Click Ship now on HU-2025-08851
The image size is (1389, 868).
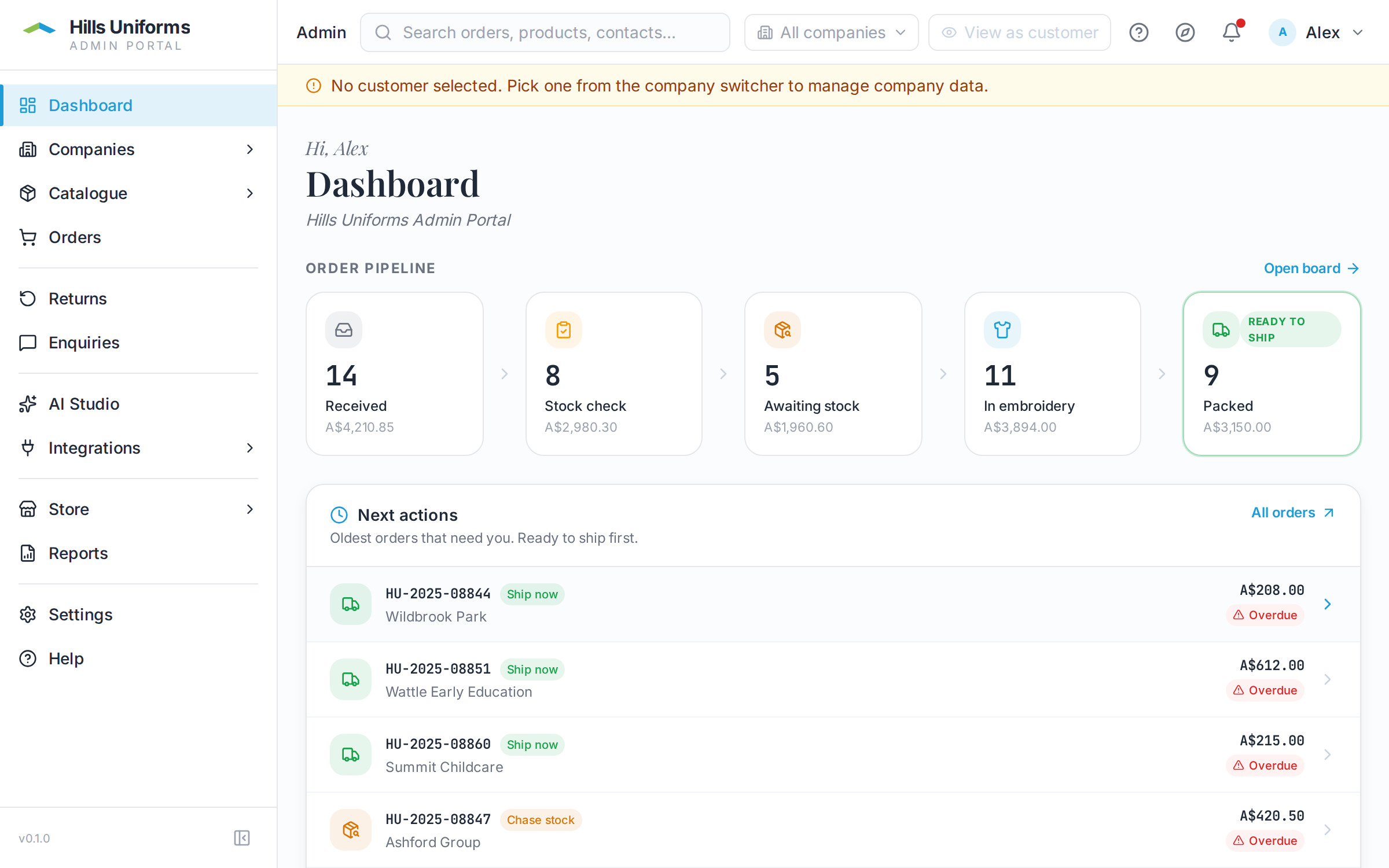click(532, 670)
